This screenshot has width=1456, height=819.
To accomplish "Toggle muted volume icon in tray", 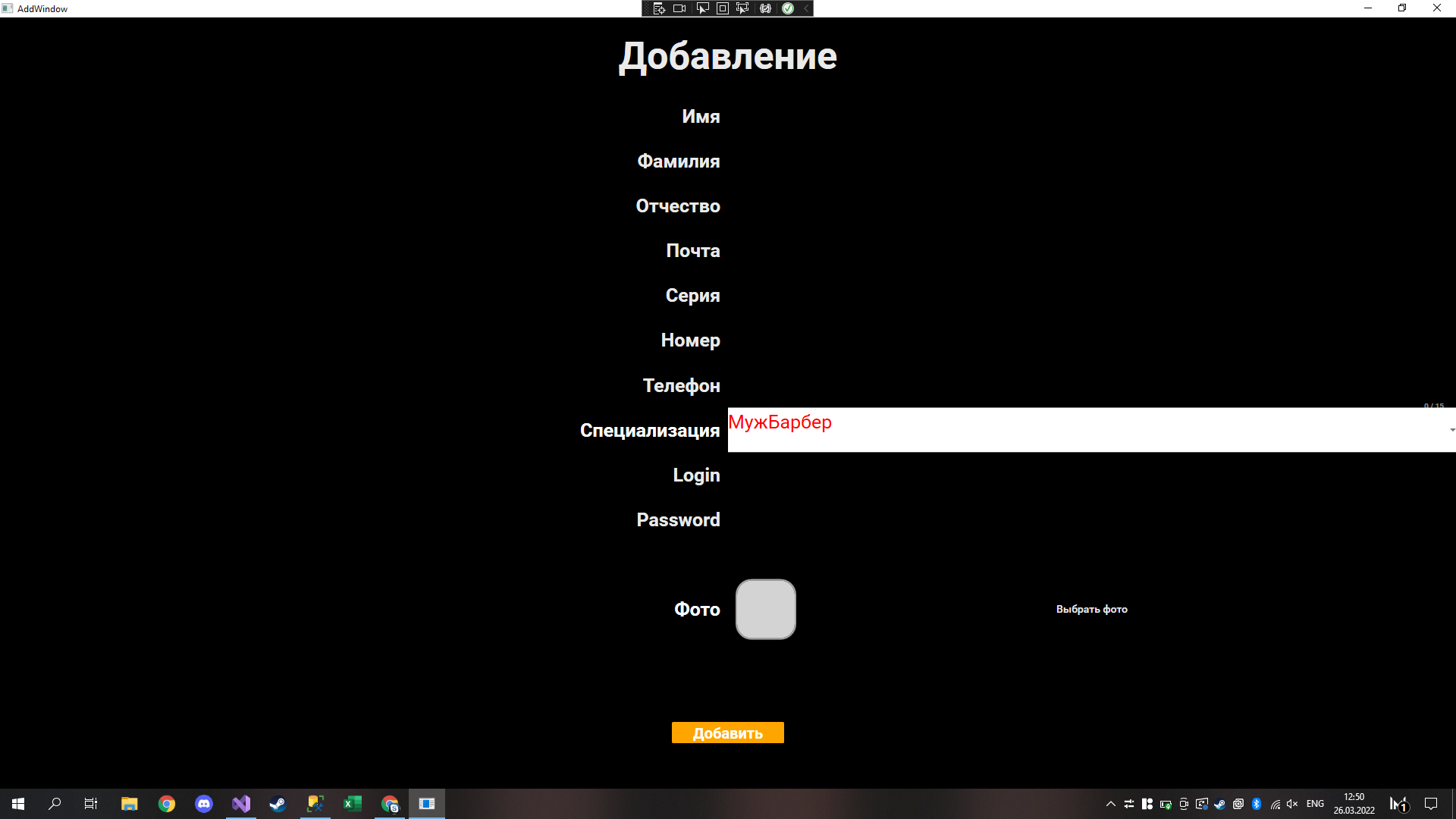I will click(1292, 804).
